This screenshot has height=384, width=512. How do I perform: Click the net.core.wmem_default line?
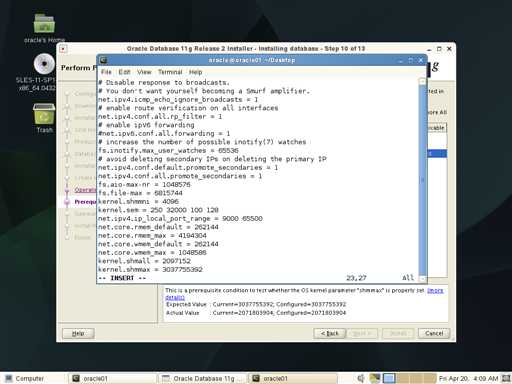click(x=158, y=244)
